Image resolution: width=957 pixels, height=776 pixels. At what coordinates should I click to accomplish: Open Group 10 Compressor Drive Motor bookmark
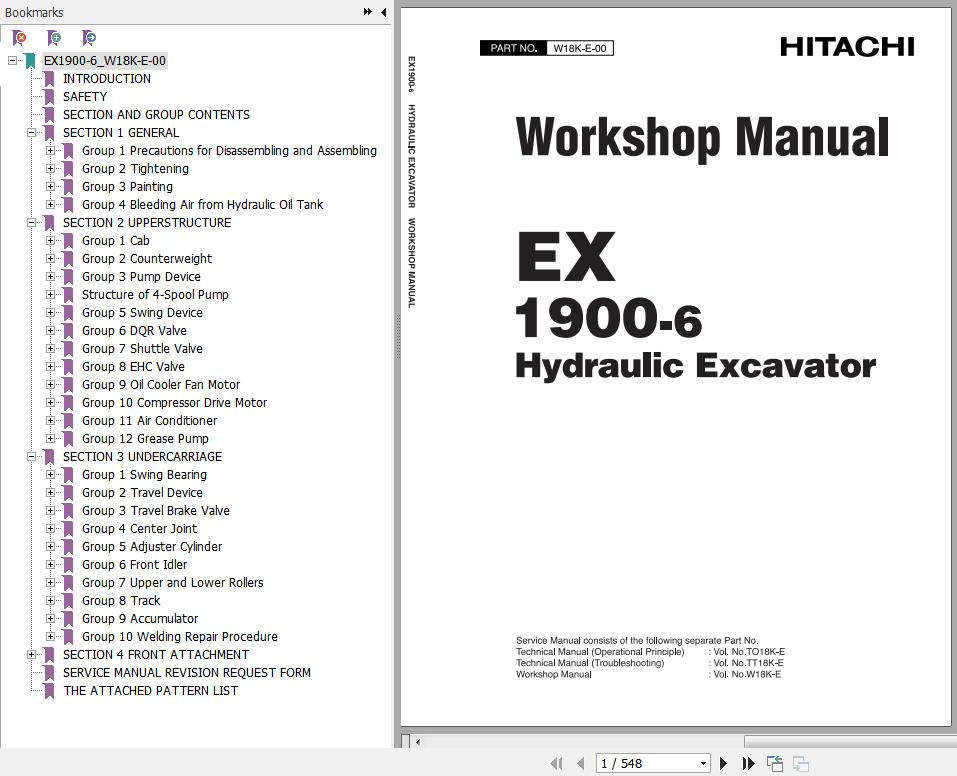(175, 403)
